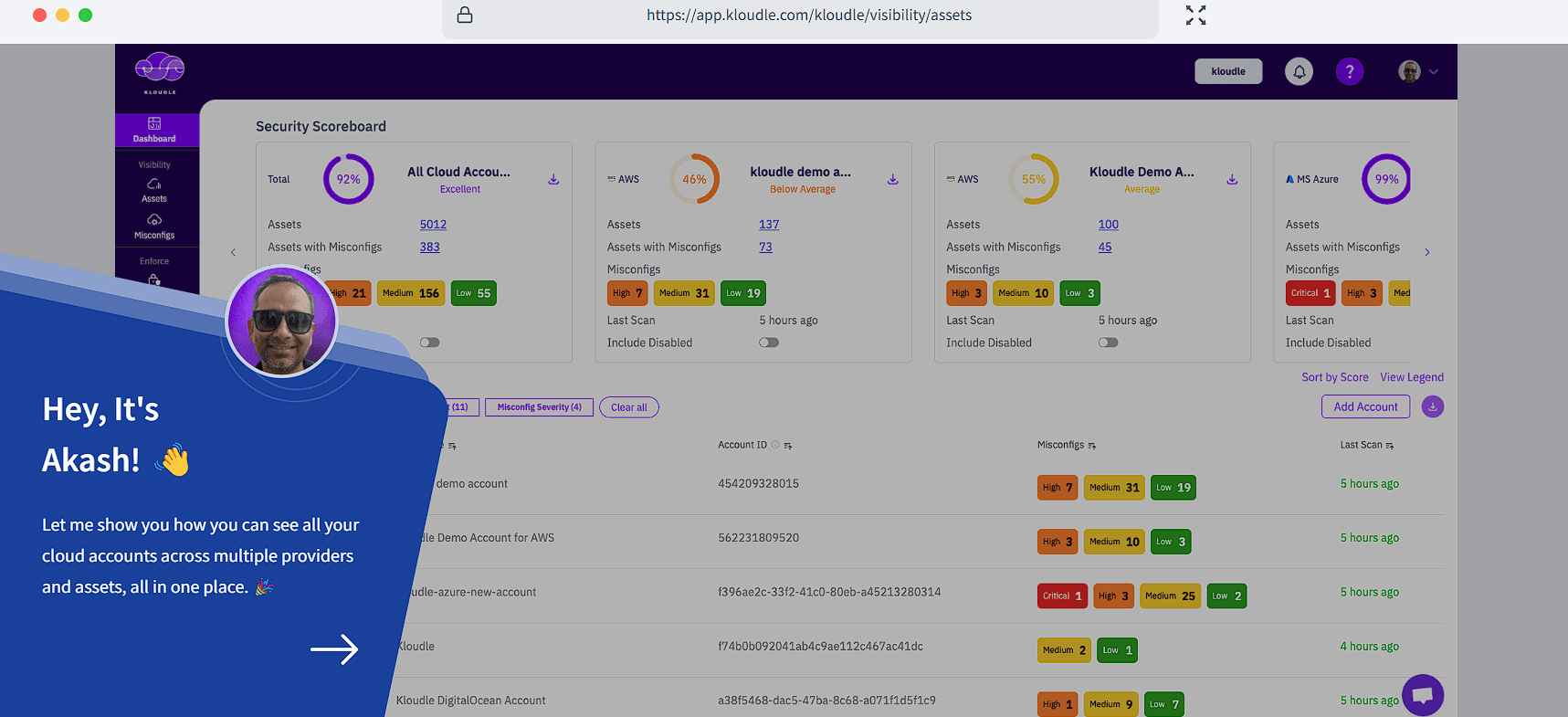Click the 99% MS Azure score ring
Viewport: 1568px width, 717px height.
1386,179
